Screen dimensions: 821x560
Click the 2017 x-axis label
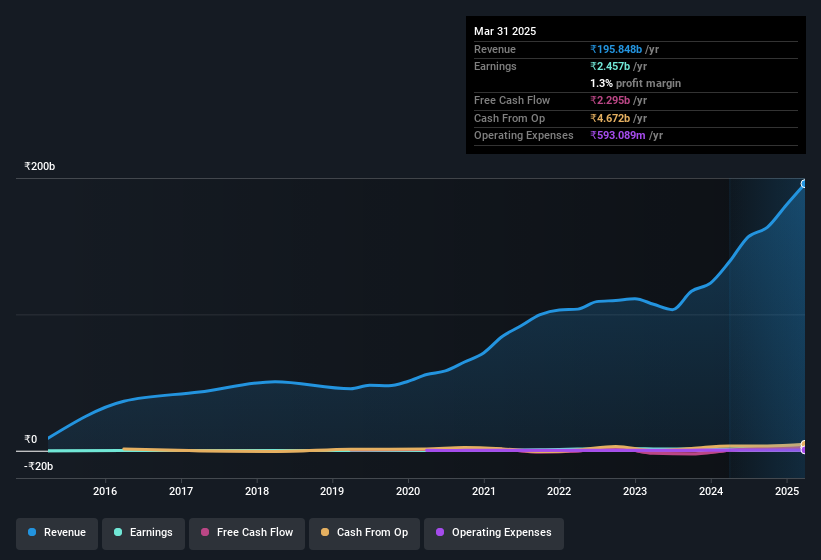click(181, 491)
